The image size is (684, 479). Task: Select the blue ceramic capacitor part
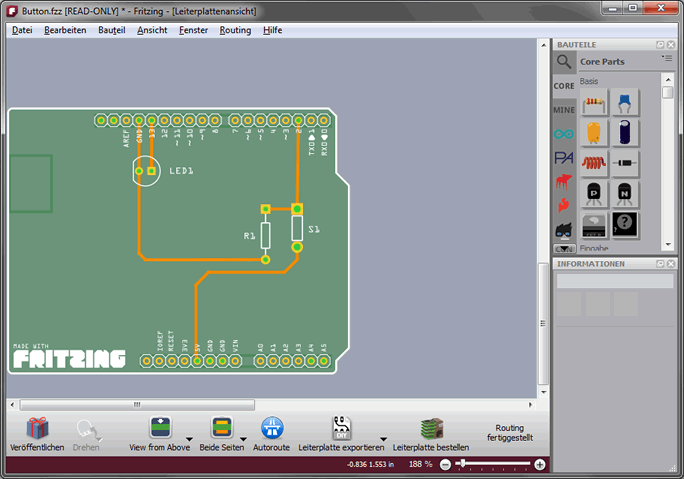pos(625,102)
